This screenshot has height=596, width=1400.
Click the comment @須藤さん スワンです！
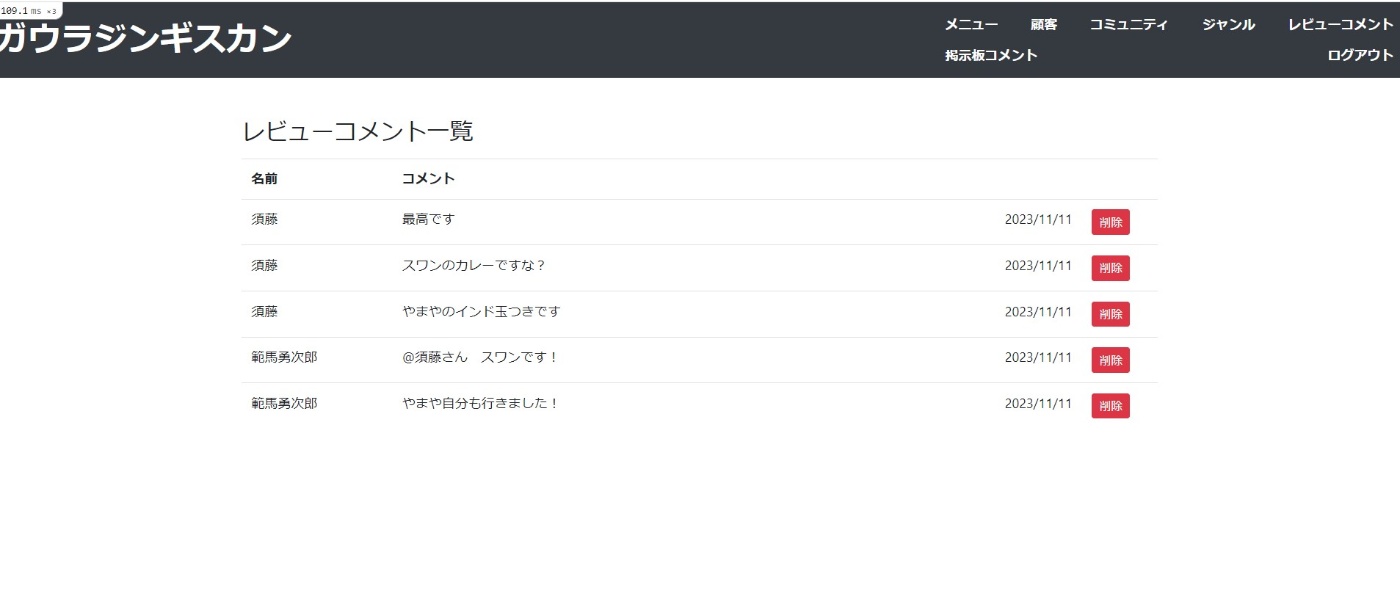(480, 357)
